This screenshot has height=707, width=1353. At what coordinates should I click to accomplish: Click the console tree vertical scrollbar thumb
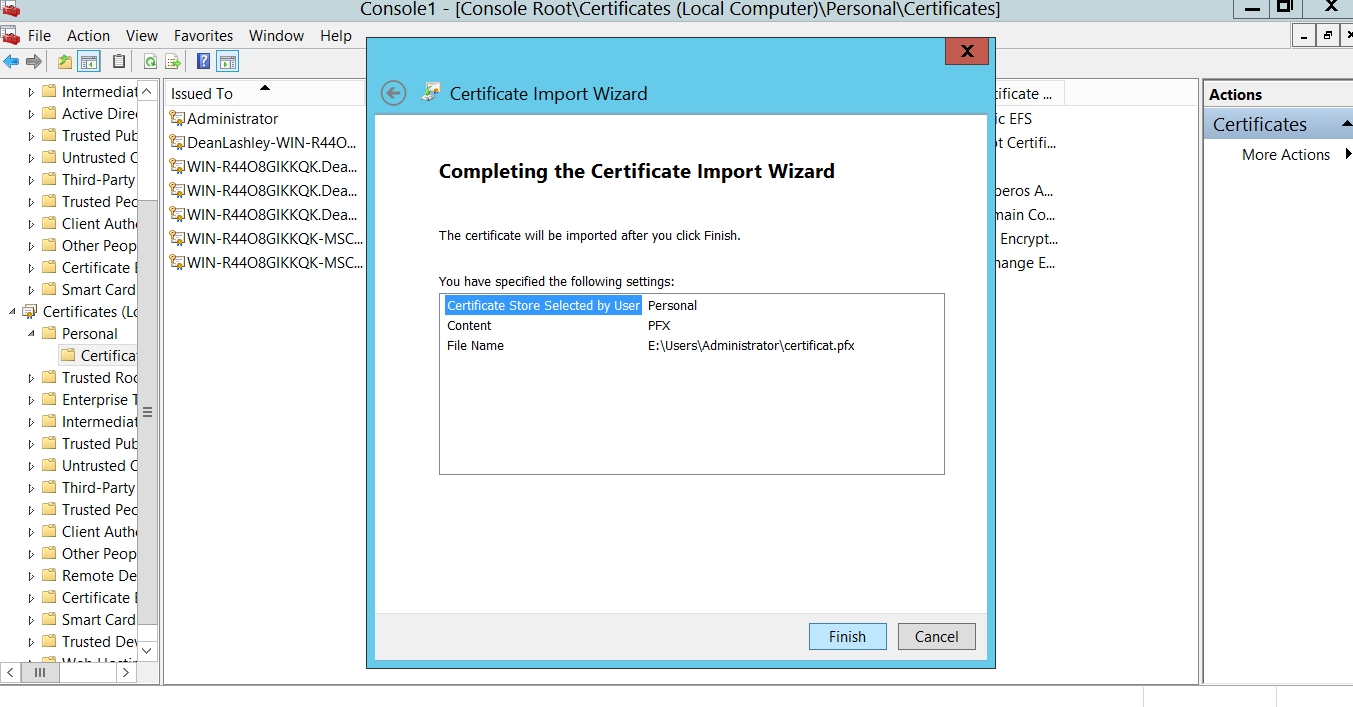coord(147,410)
